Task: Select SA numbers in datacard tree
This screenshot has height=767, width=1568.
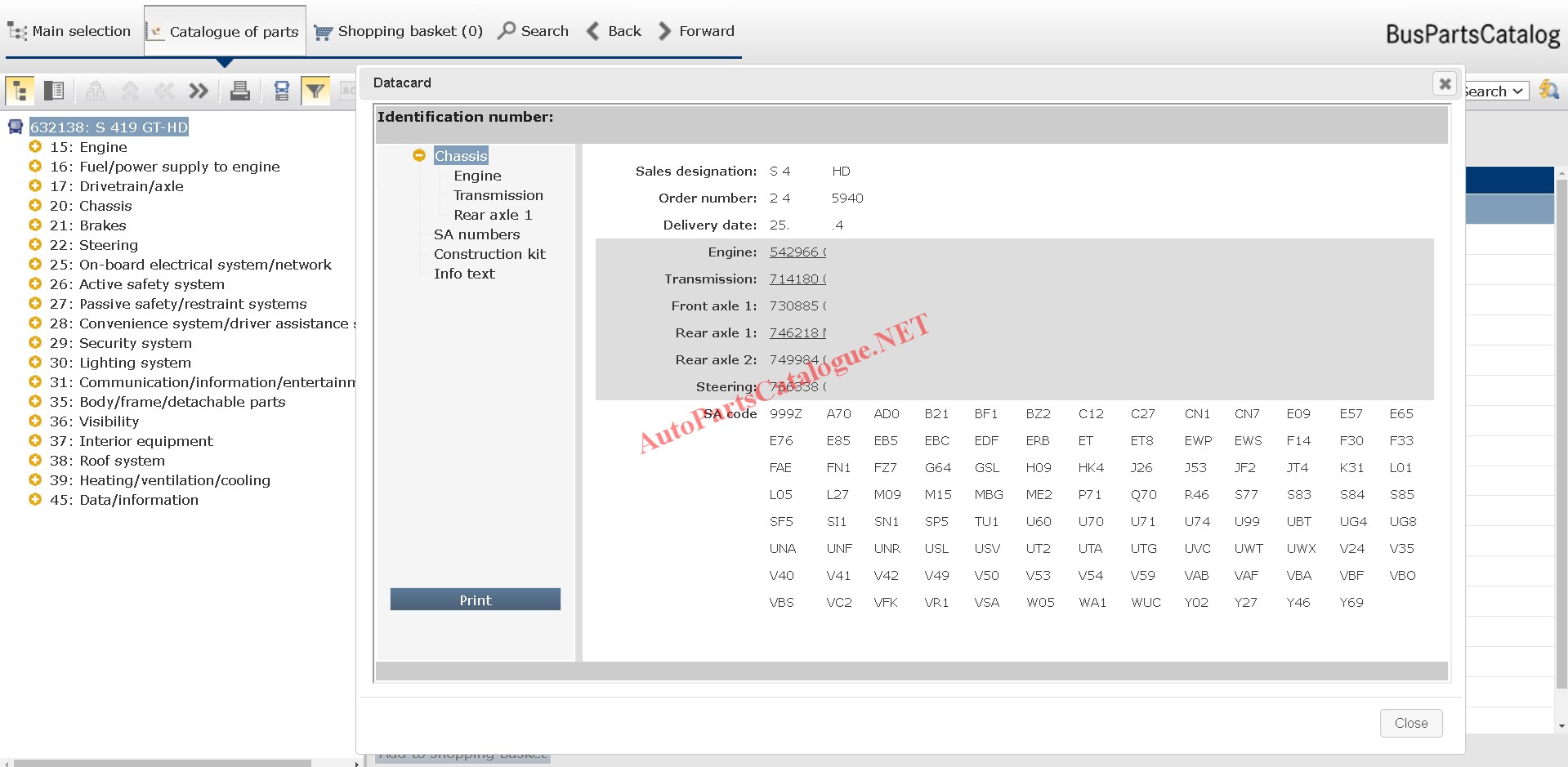Action: tap(476, 234)
